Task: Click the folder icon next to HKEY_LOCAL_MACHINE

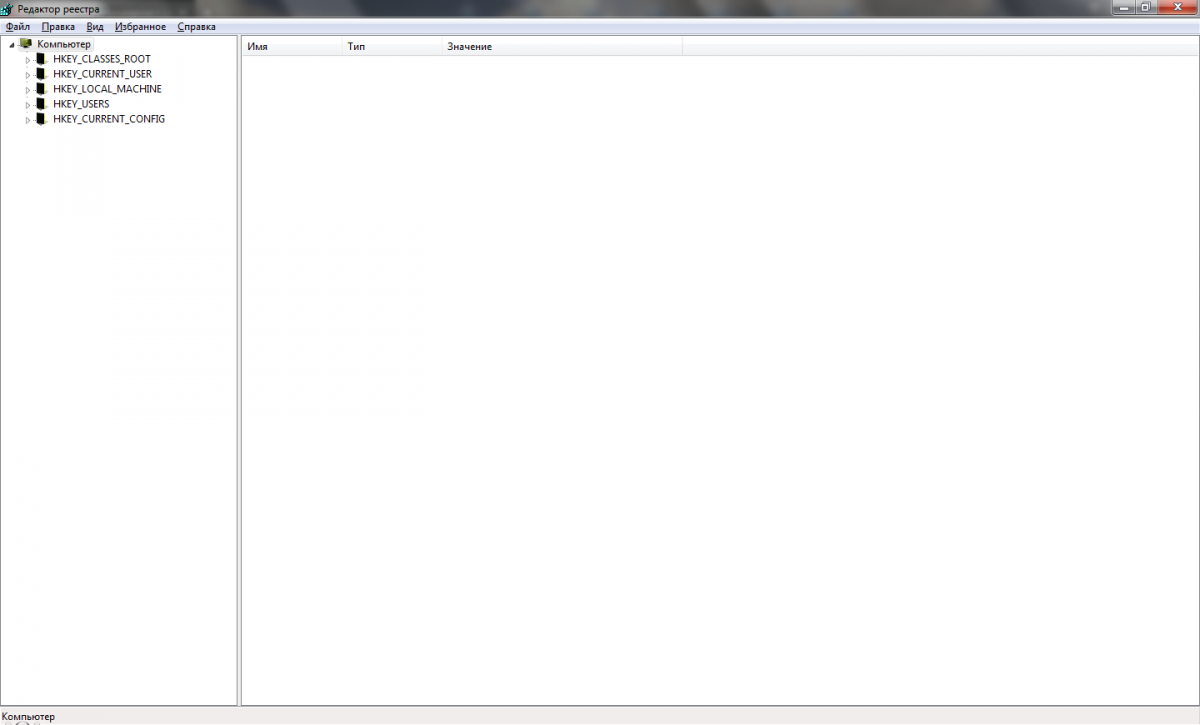Action: 41,89
